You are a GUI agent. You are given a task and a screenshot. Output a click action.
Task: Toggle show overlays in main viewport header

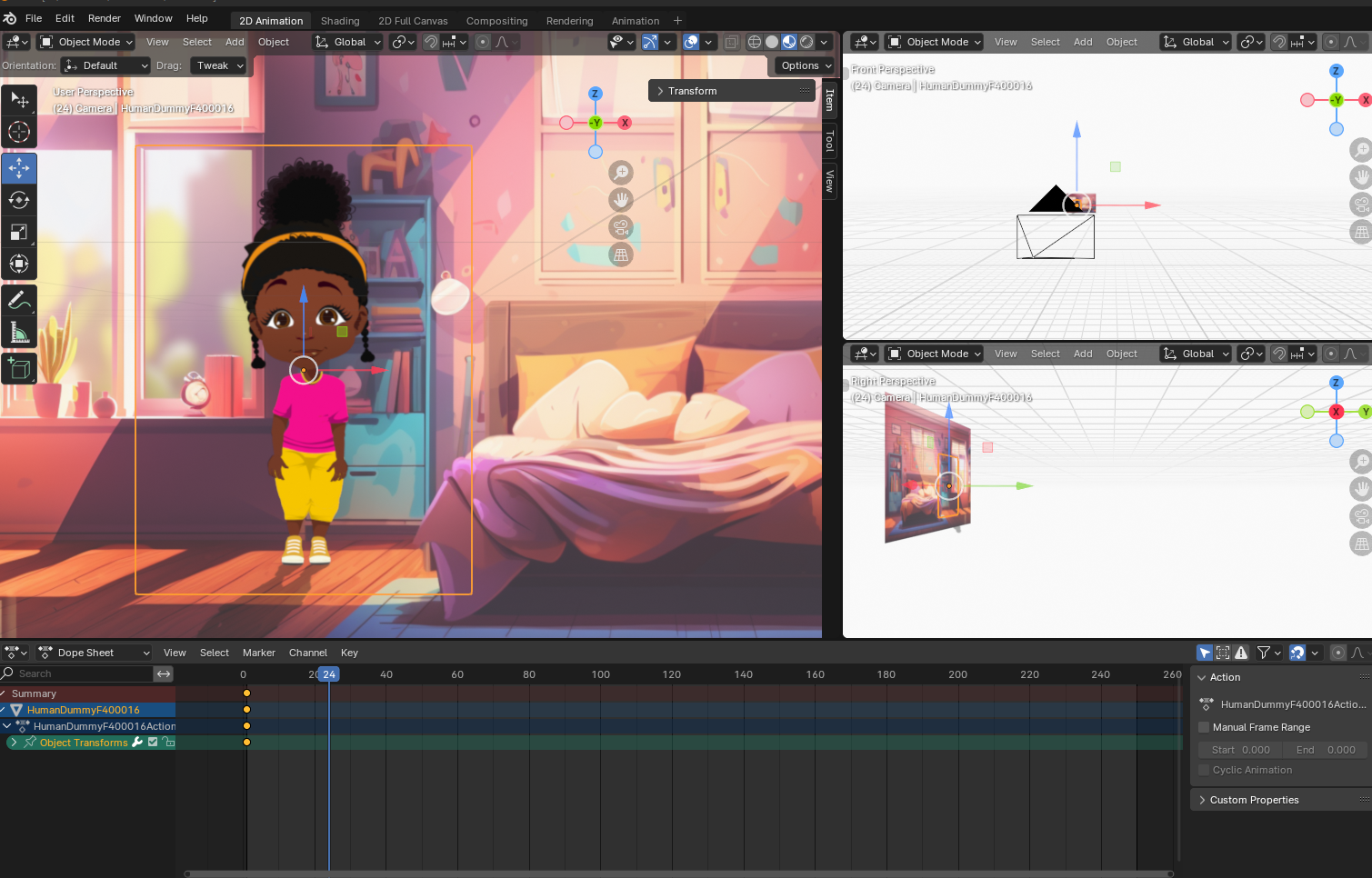pos(691,42)
